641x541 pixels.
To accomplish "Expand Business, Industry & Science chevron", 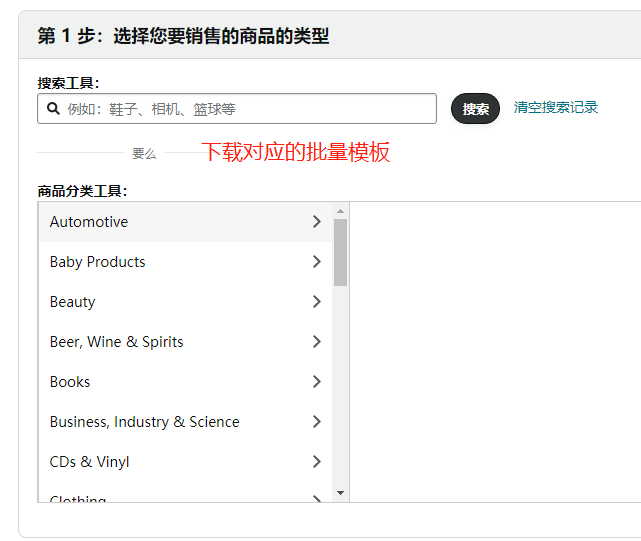I will click(x=317, y=422).
